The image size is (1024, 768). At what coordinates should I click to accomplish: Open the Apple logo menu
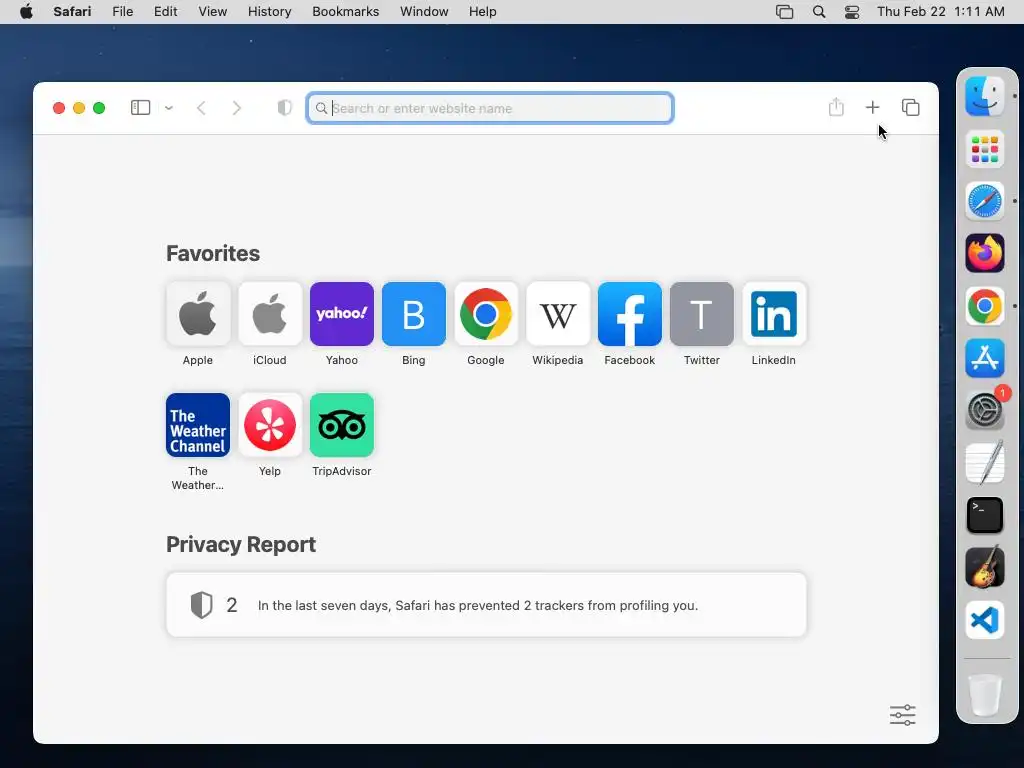tap(26, 12)
